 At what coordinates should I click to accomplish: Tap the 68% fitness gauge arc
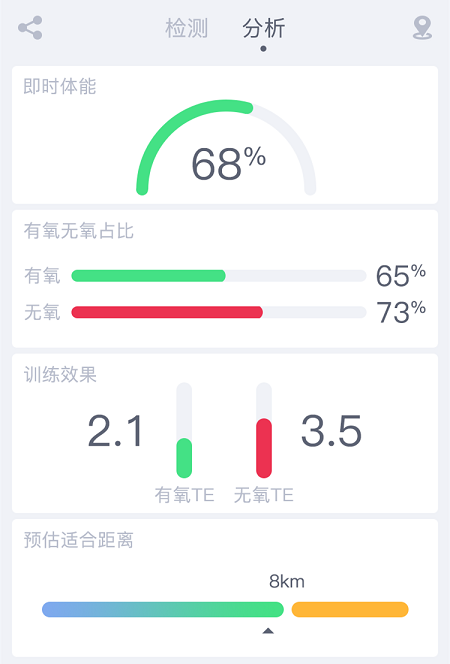pos(226,147)
